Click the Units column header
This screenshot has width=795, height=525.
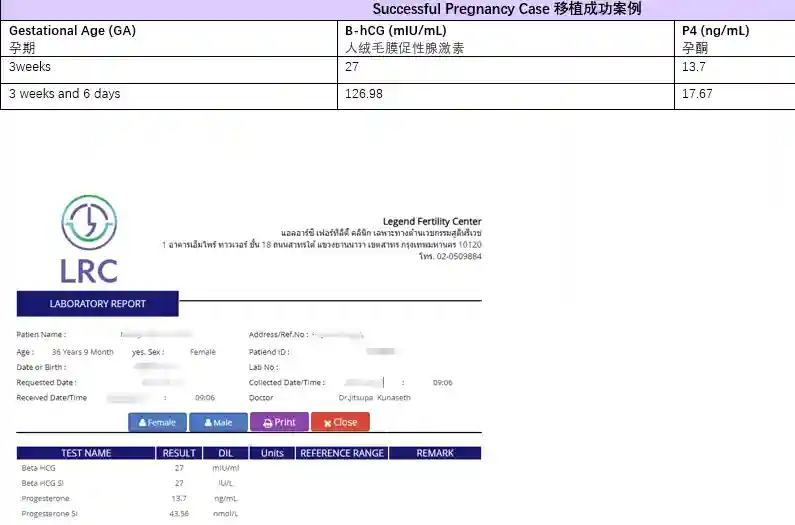272,453
